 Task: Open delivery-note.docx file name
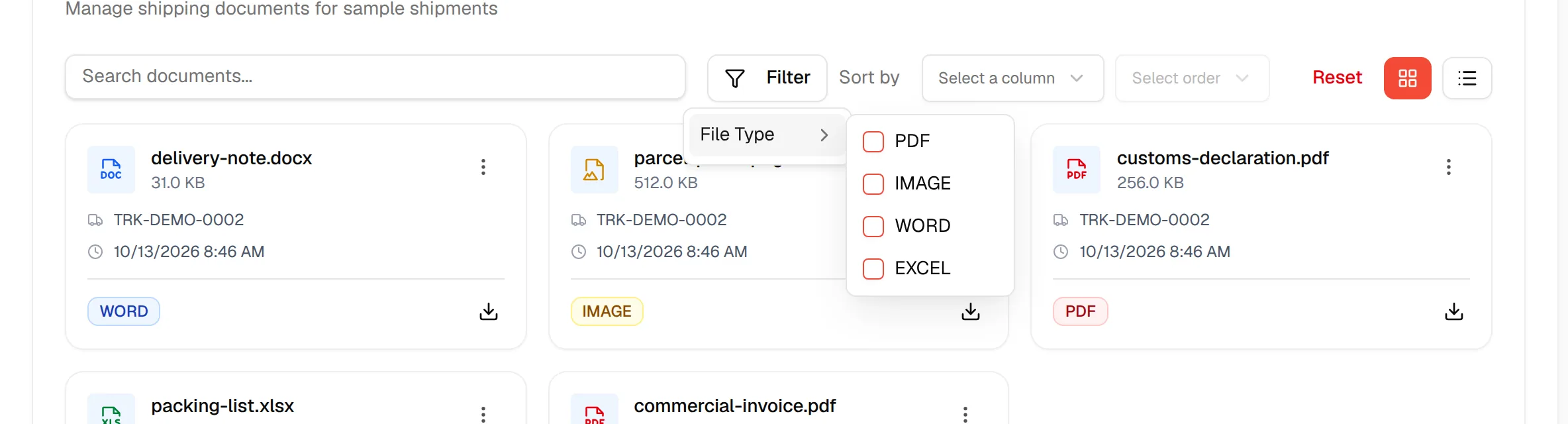pyautogui.click(x=231, y=158)
